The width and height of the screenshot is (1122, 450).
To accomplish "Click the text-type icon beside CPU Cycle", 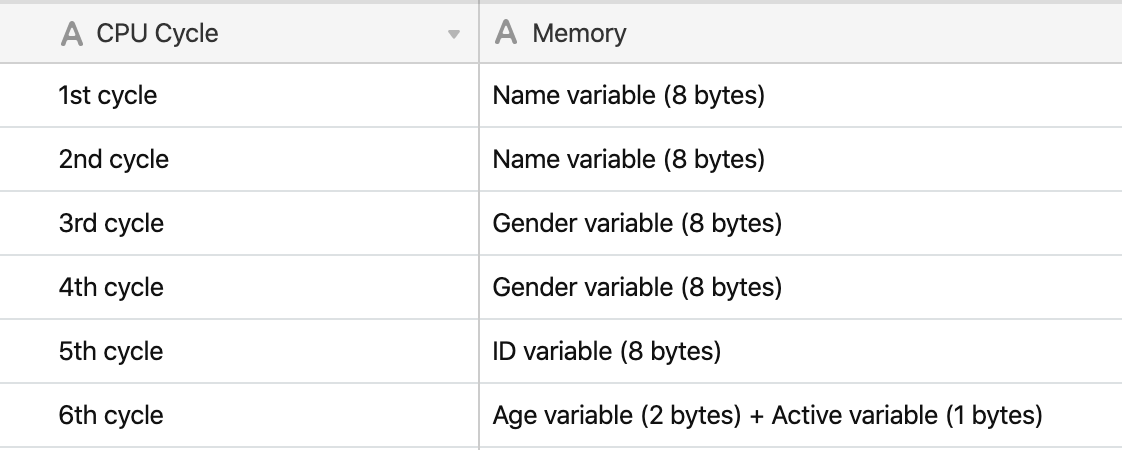I will pyautogui.click(x=72, y=34).
